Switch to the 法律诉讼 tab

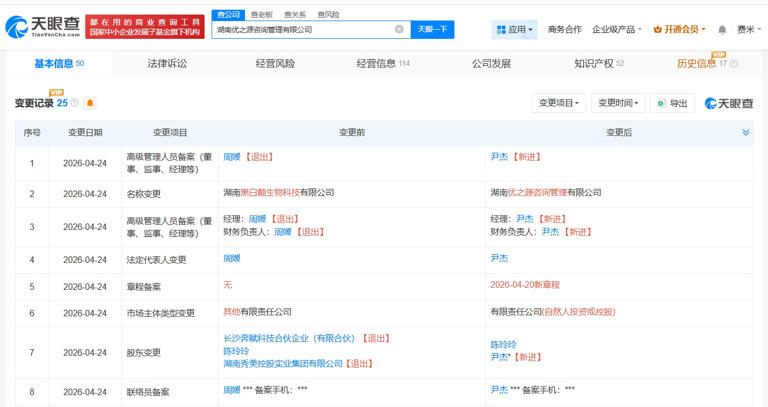[x=167, y=64]
